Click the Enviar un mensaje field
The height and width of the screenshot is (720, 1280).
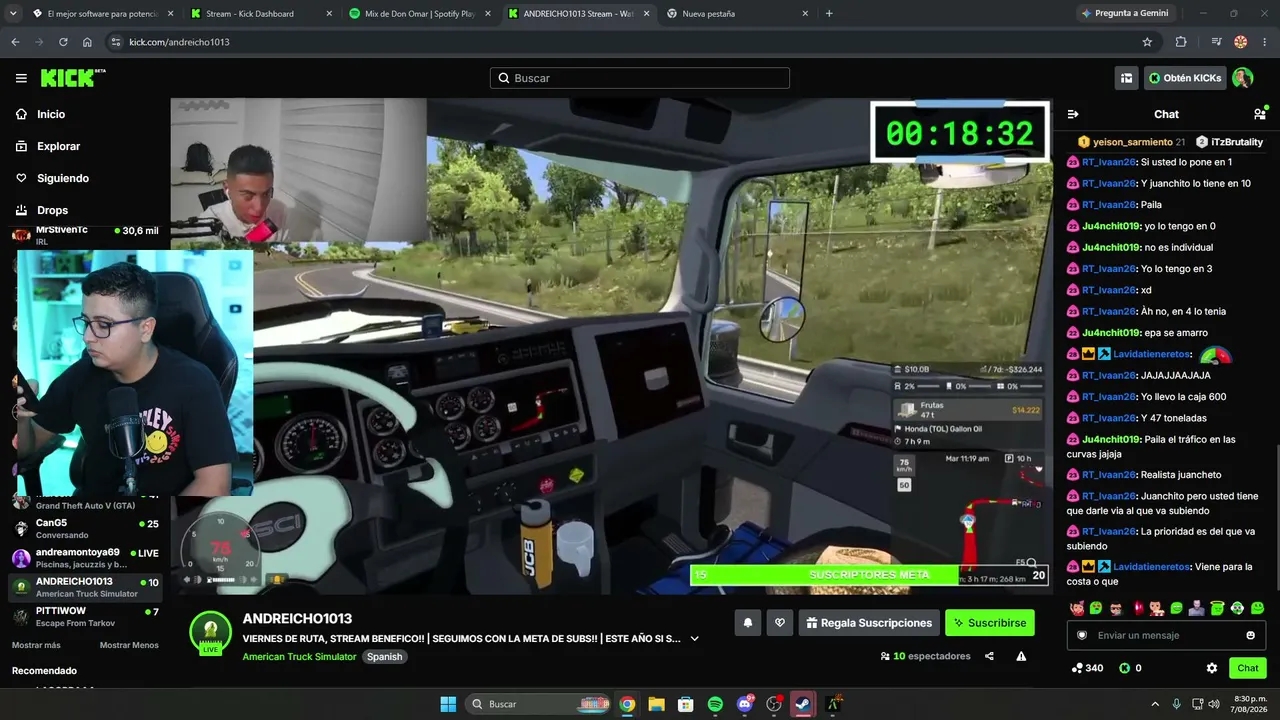1166,635
